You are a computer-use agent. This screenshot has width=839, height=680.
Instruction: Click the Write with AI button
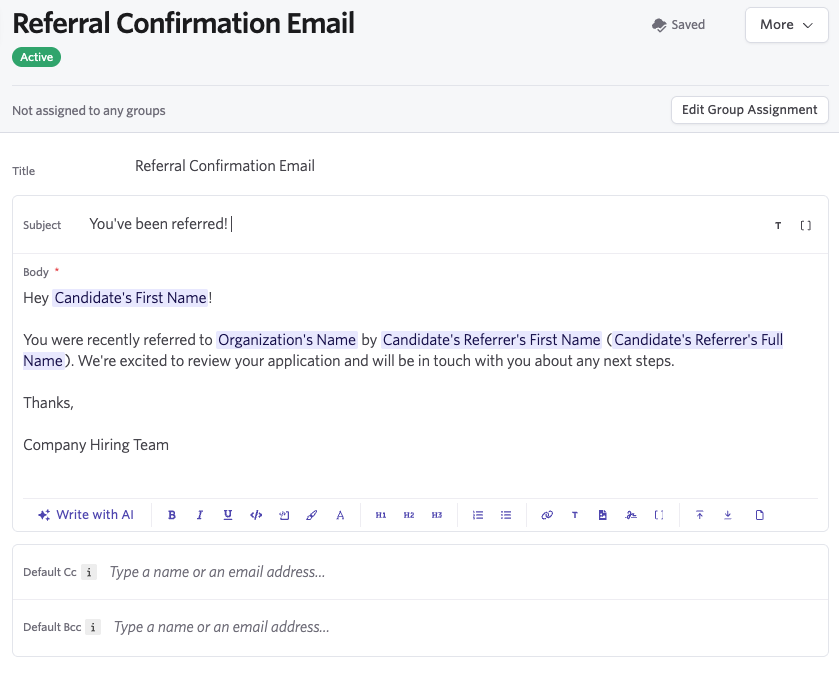coord(86,515)
